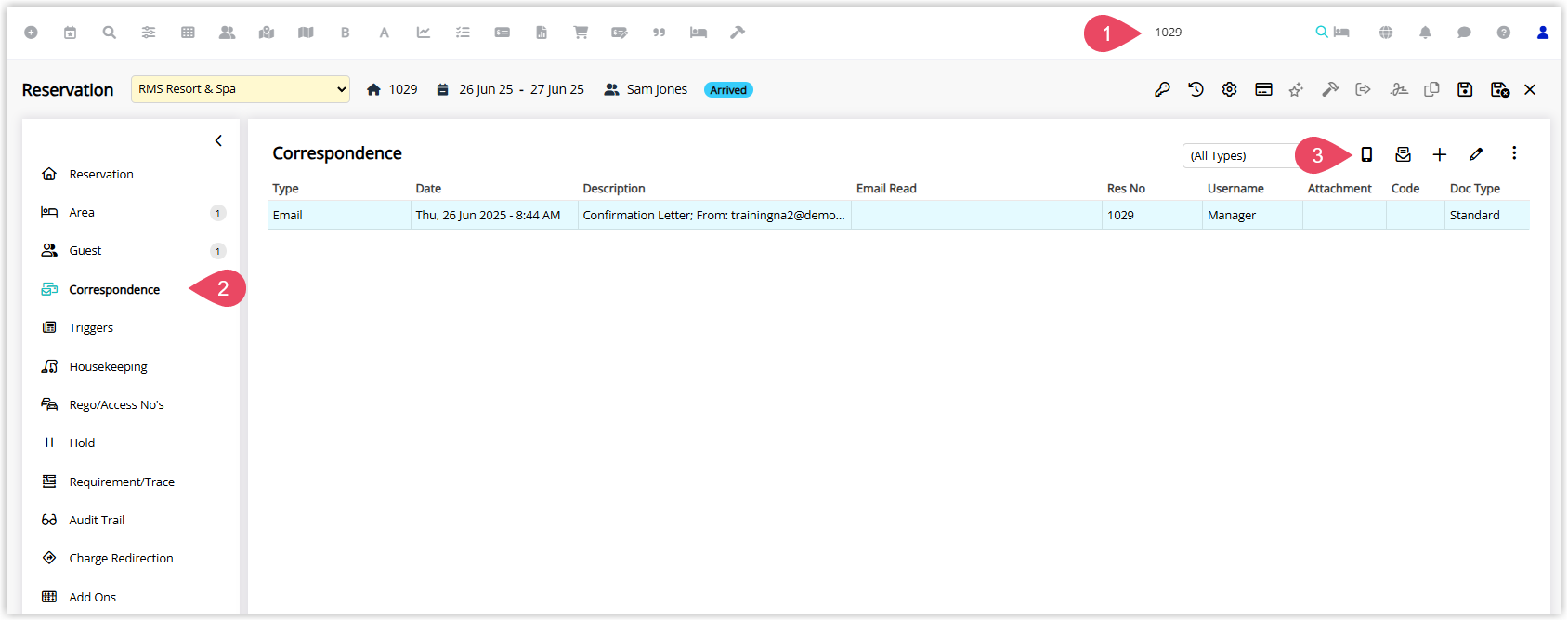Click the key icon in reservation toolbar

tap(1162, 89)
